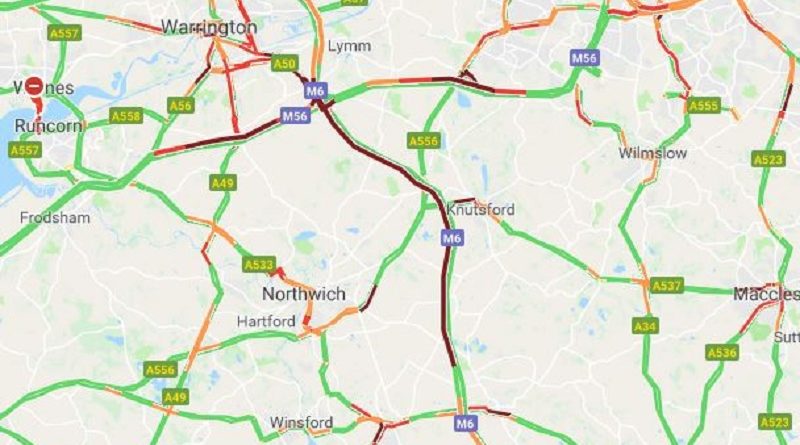
Task: Click the Lymm town label
Action: pos(349,46)
